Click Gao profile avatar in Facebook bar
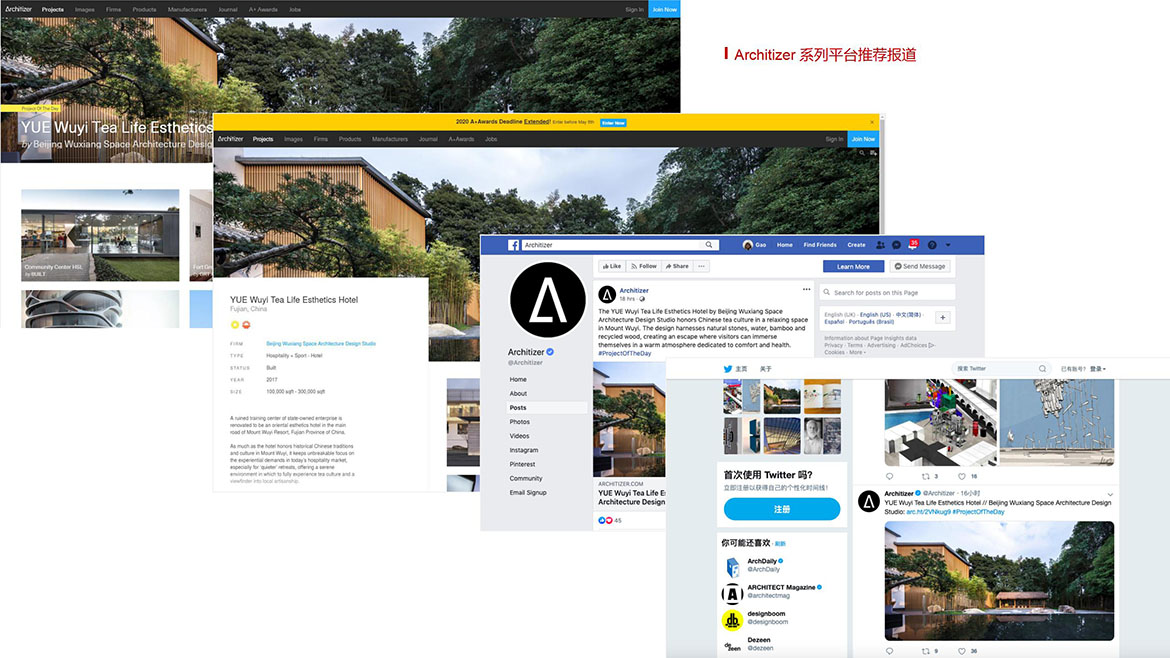 coord(747,245)
